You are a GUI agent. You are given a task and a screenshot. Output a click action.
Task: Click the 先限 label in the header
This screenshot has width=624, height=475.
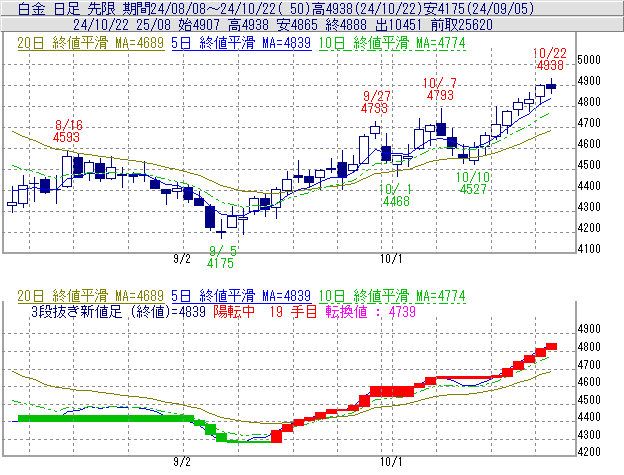click(x=101, y=8)
